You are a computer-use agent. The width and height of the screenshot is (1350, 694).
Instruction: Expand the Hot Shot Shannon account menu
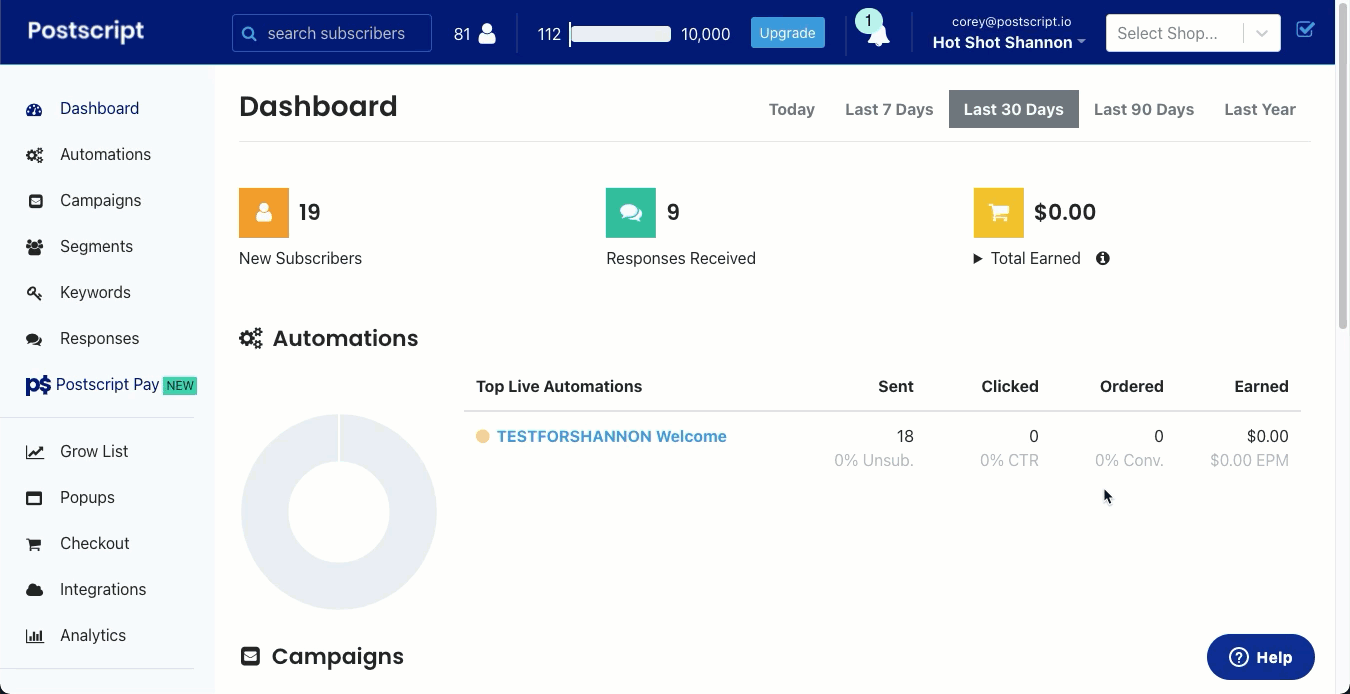pos(1008,42)
